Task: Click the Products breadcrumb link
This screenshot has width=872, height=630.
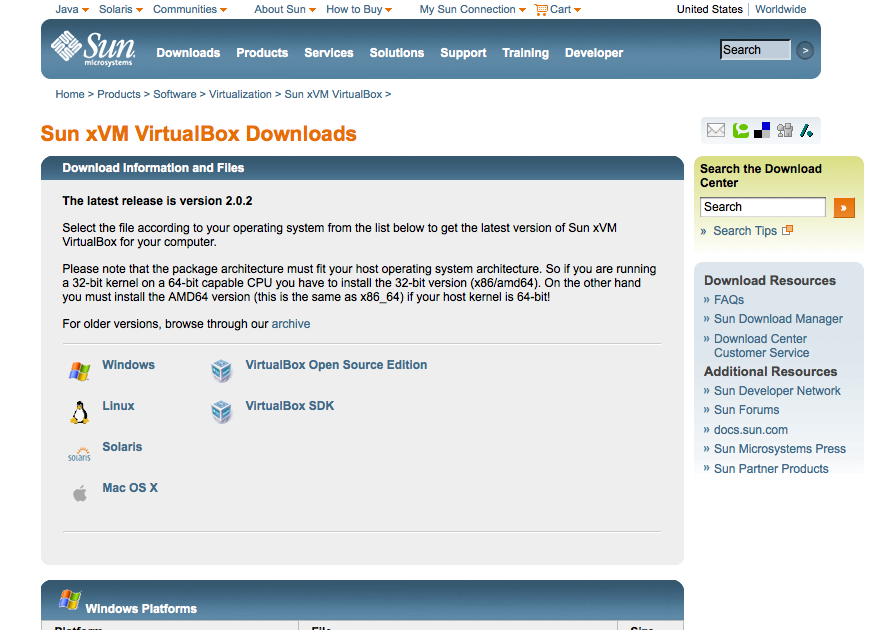Action: (119, 94)
